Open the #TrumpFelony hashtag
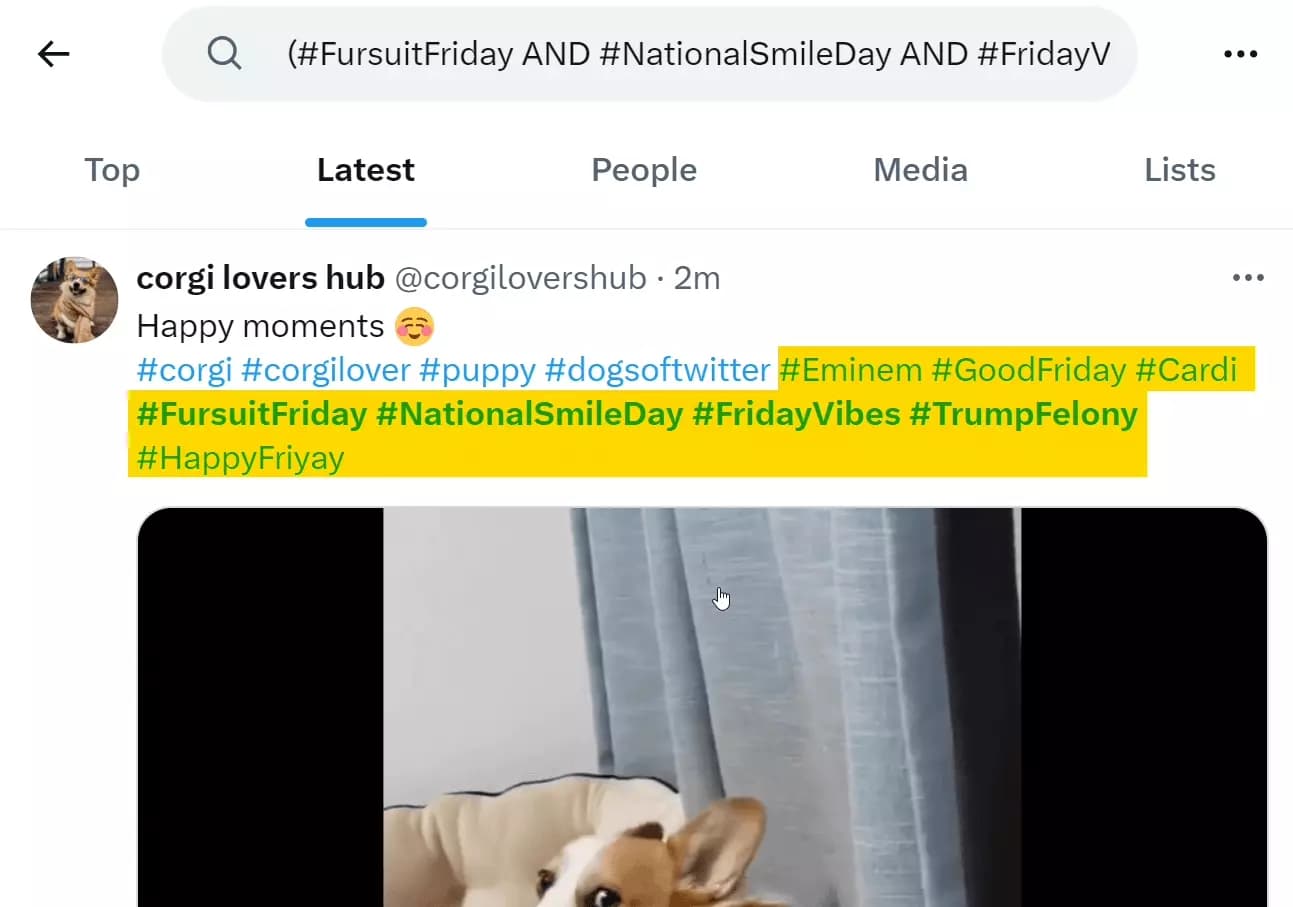The width and height of the screenshot is (1293, 907). click(x=1023, y=413)
